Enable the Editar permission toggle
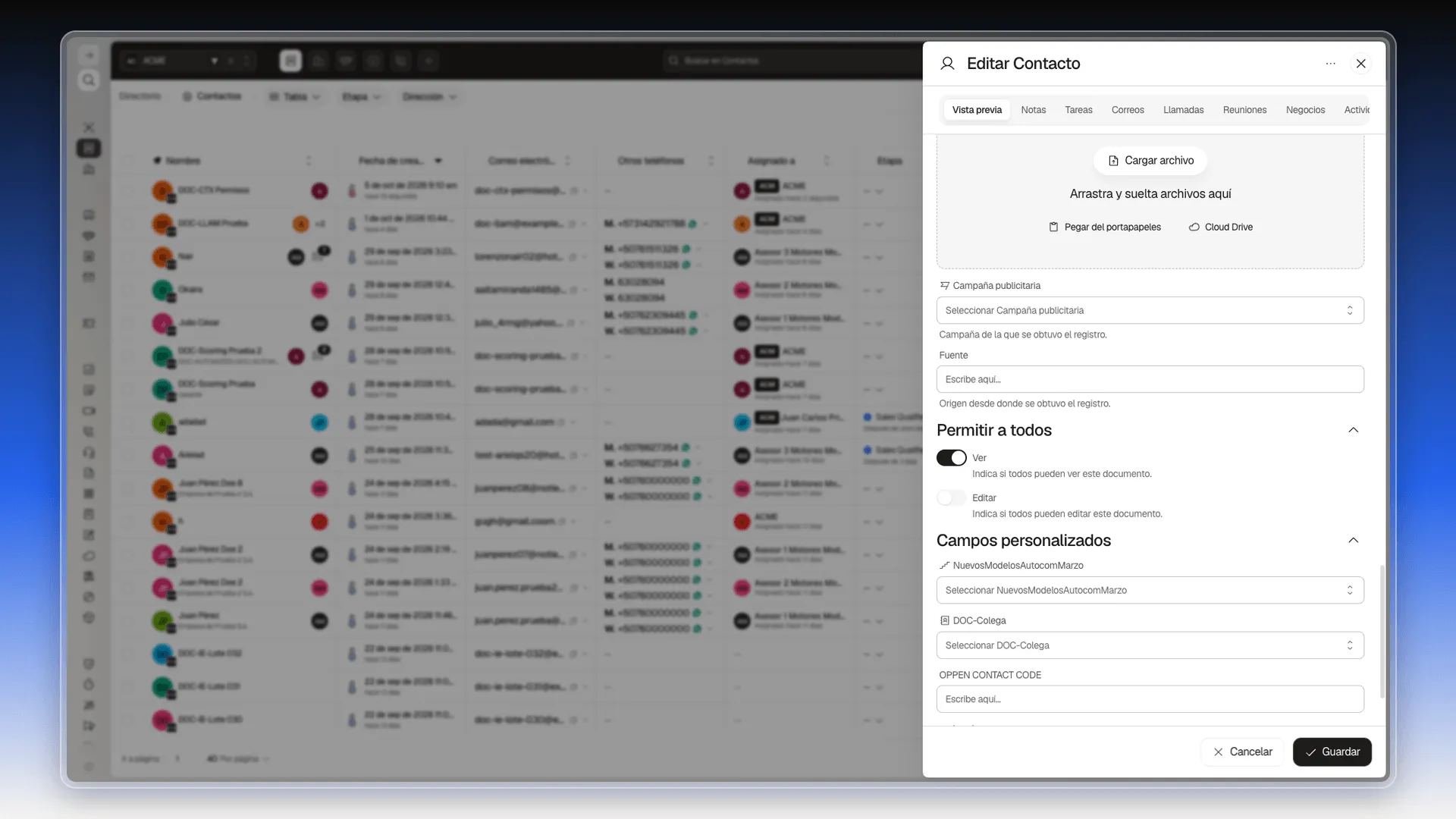This screenshot has height=819, width=1456. click(951, 498)
